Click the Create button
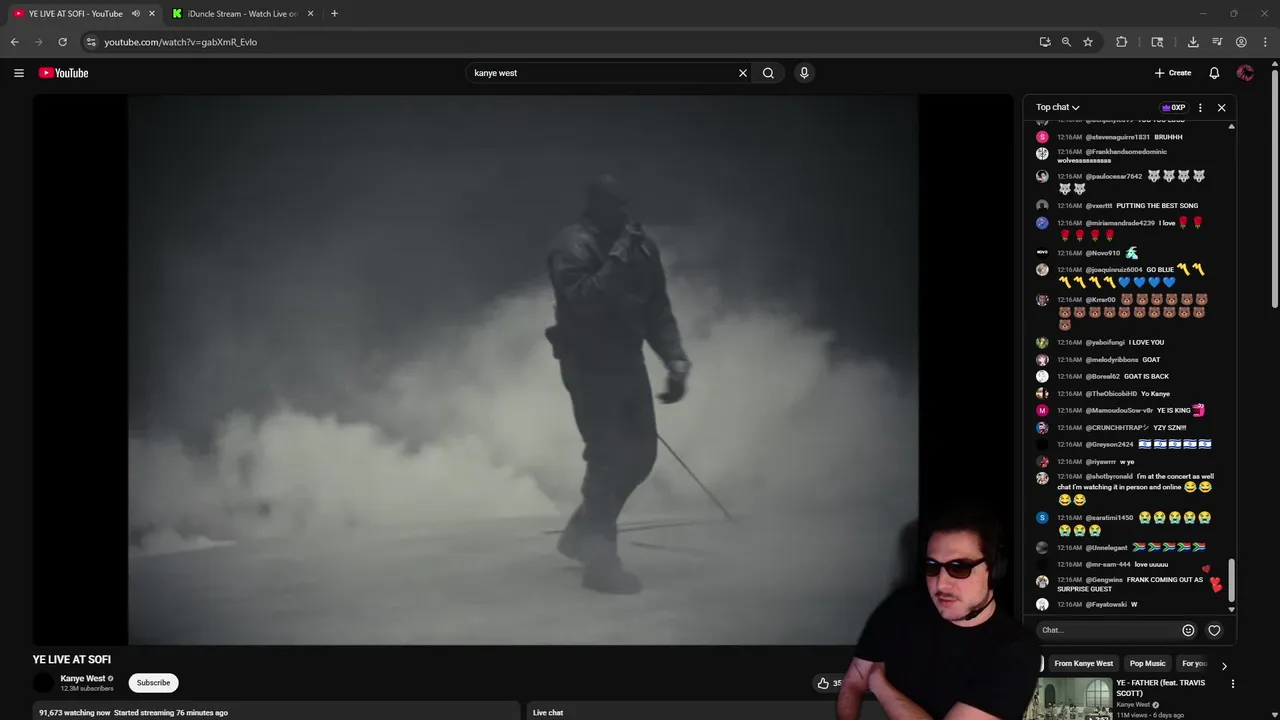The image size is (1280, 720). pyautogui.click(x=1173, y=73)
